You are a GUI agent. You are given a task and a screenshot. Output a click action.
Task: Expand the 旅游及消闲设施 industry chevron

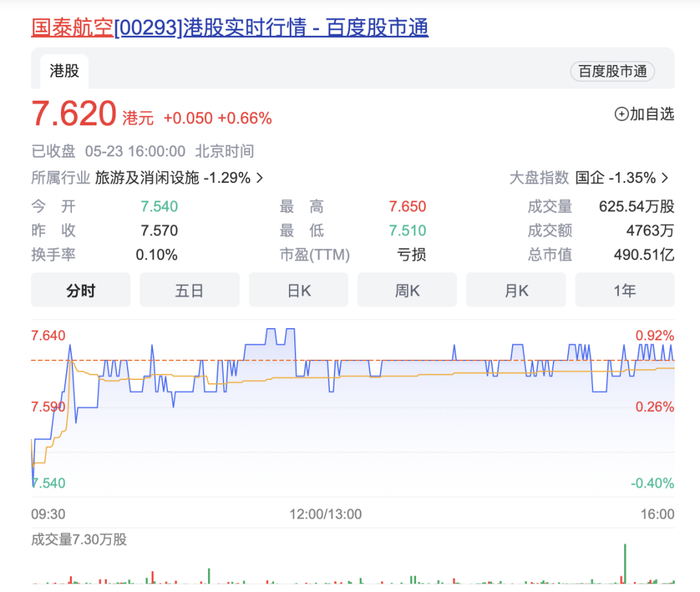pos(260,178)
